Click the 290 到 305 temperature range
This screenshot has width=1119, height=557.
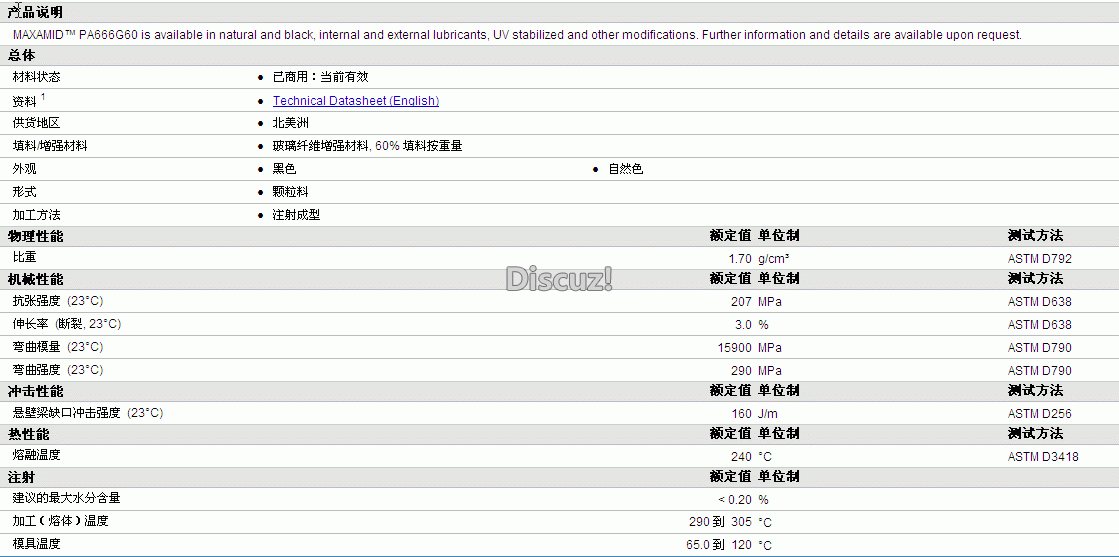click(721, 522)
